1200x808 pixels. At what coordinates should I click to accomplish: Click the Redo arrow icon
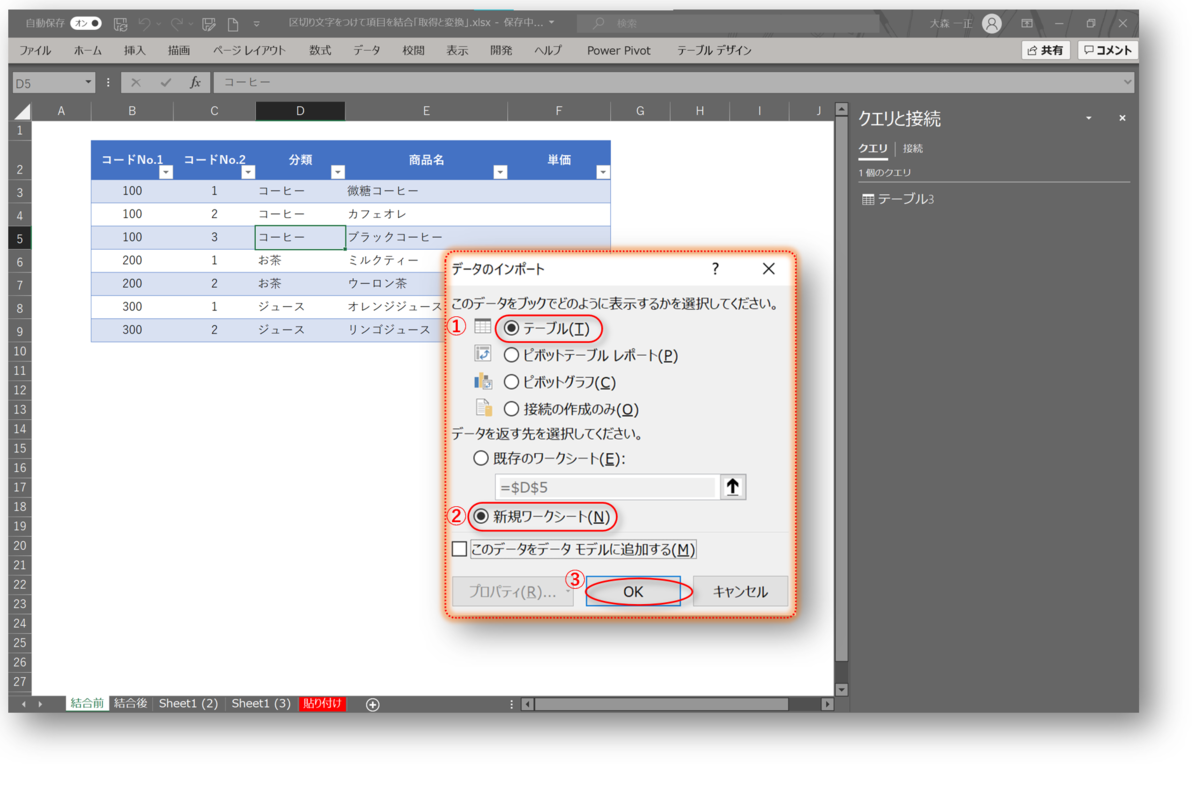pos(177,23)
